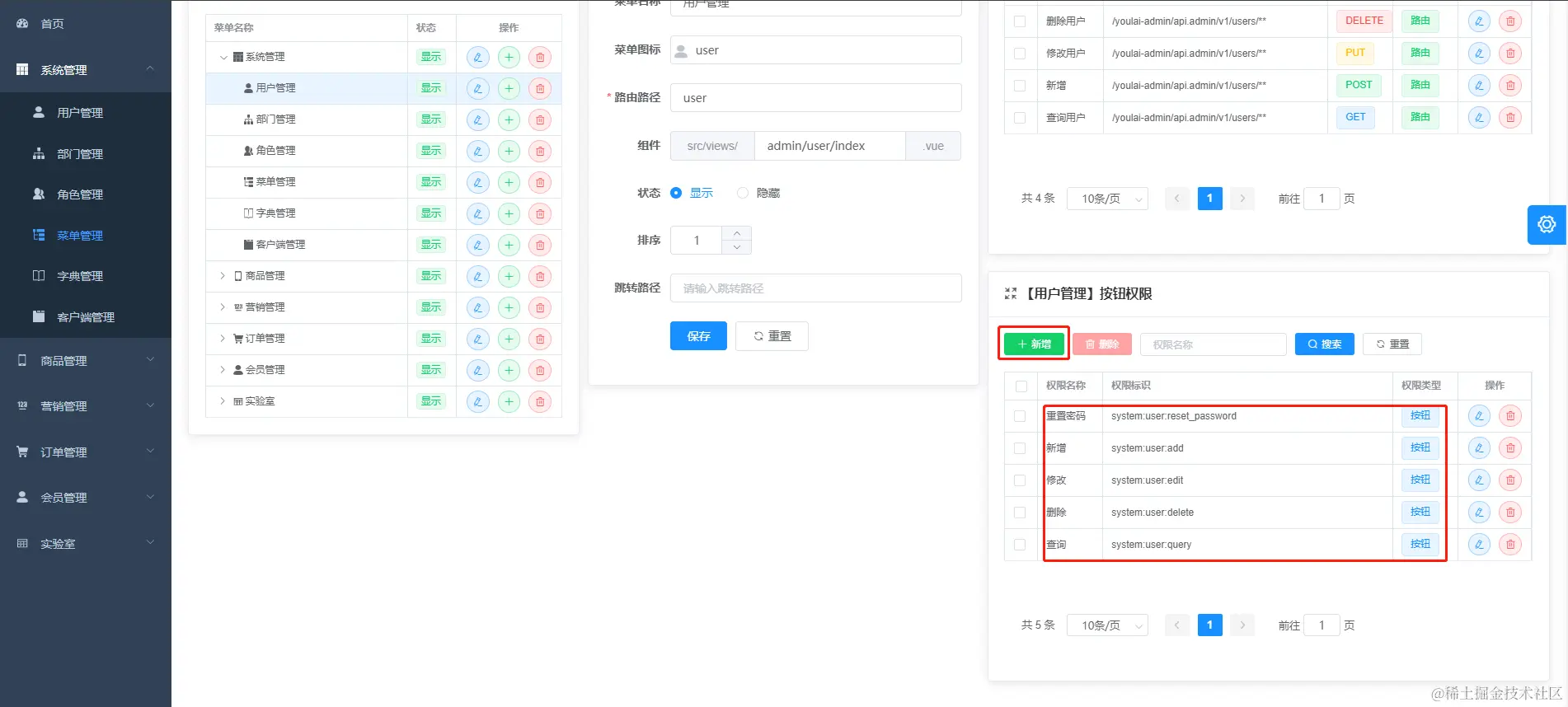
Task: Click fullscreen icon beside 【用户管理】按钮权限 title
Action: coord(1011,293)
